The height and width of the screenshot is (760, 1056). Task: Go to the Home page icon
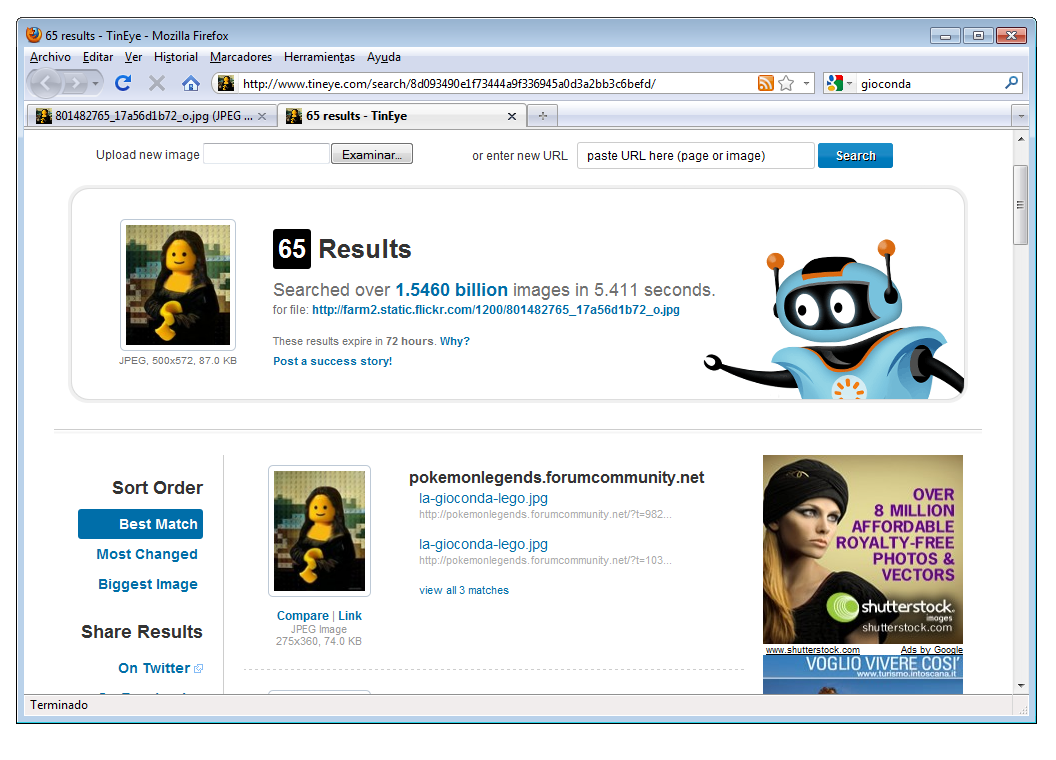(x=191, y=83)
